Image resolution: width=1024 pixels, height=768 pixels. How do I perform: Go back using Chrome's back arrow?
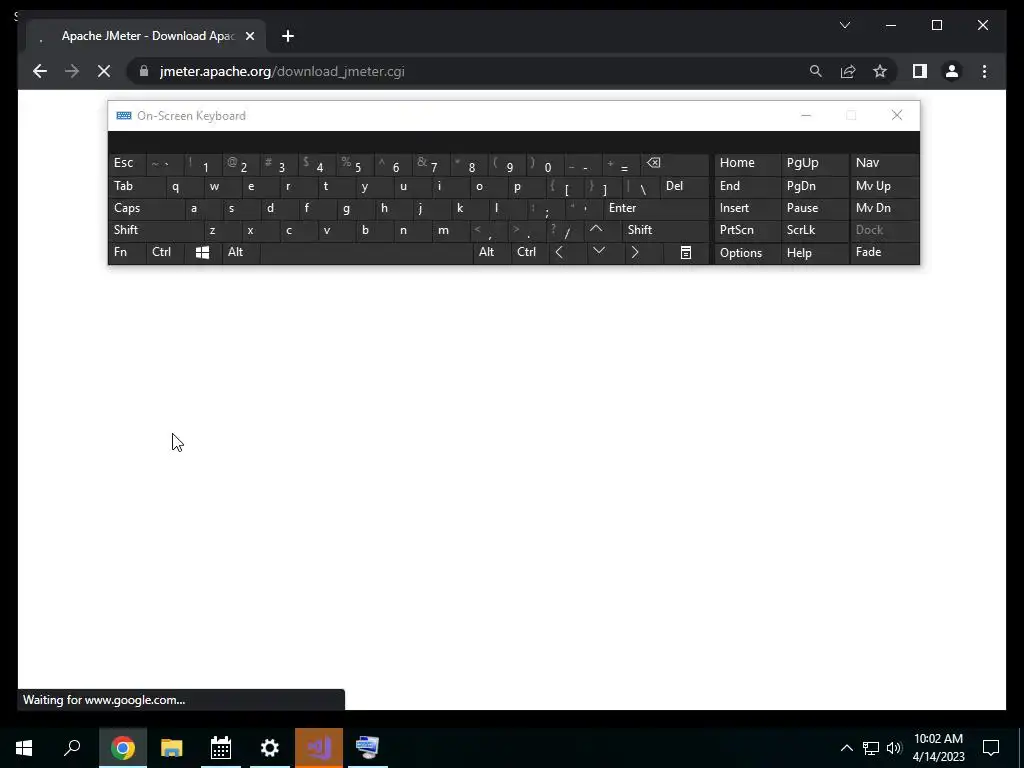click(40, 71)
